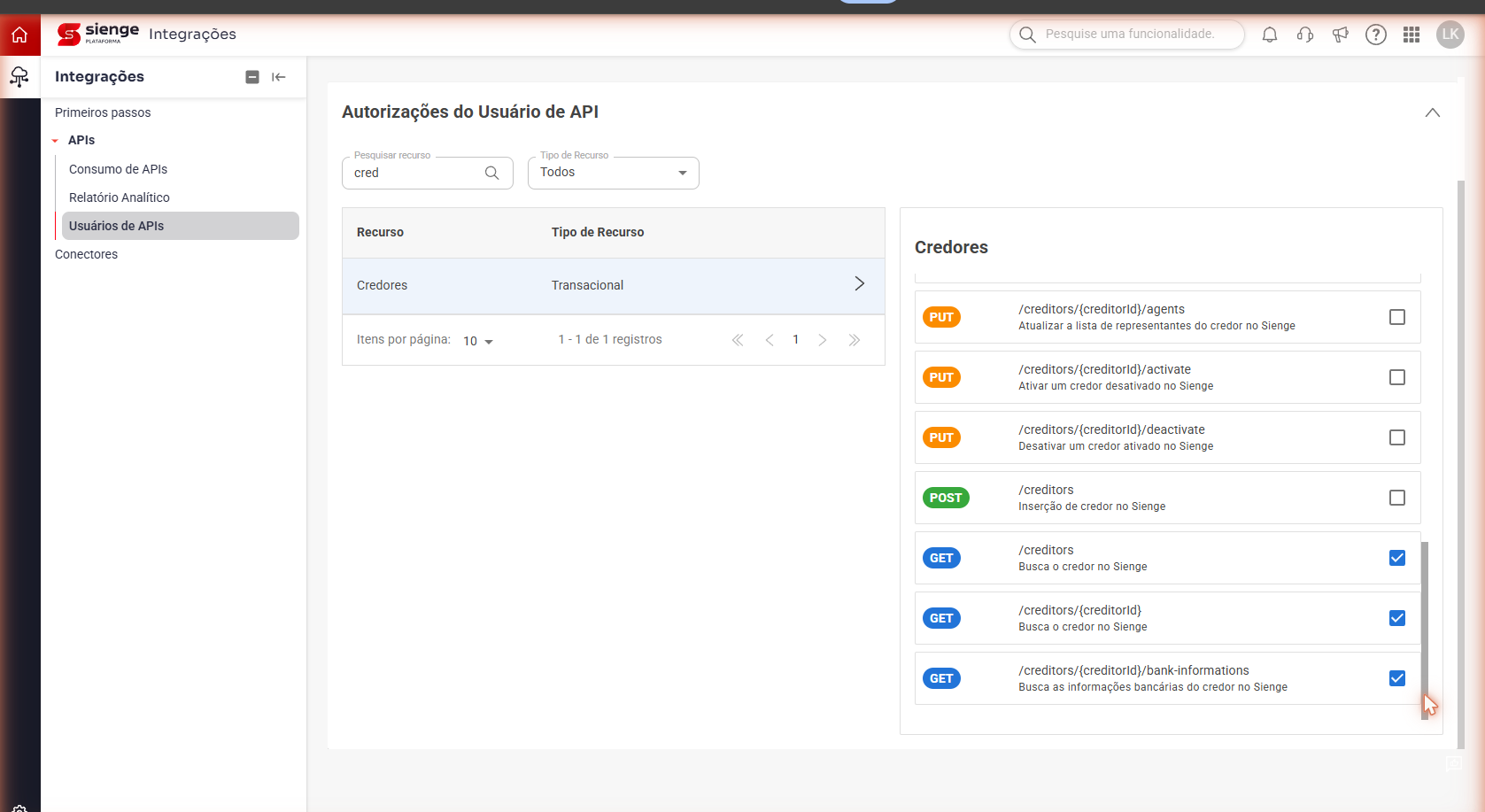Open Consumo de APIs menu item
1485x812 pixels.
(x=118, y=169)
